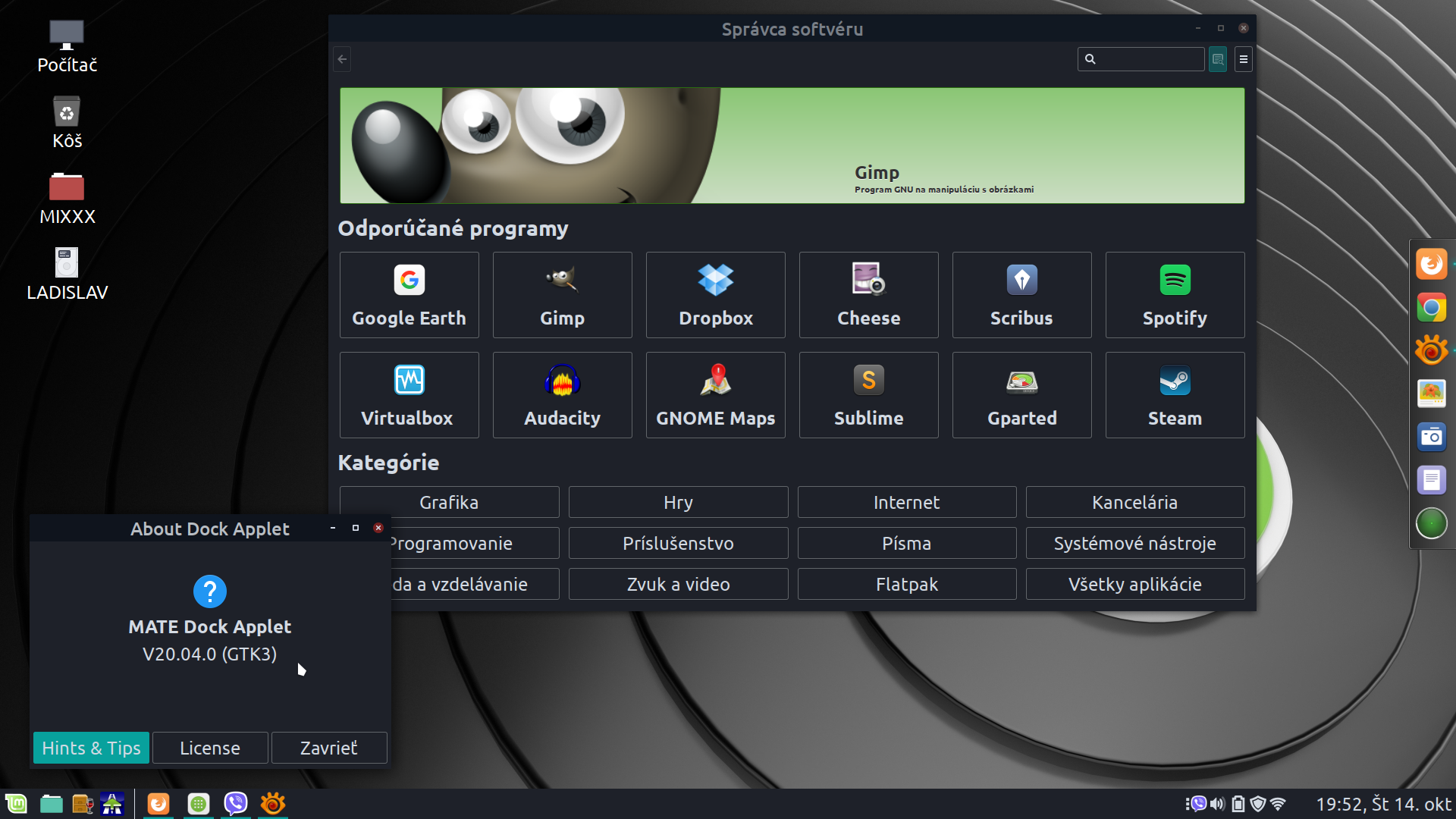Open the Internet category
Screen dimensions: 1456x819
point(906,502)
